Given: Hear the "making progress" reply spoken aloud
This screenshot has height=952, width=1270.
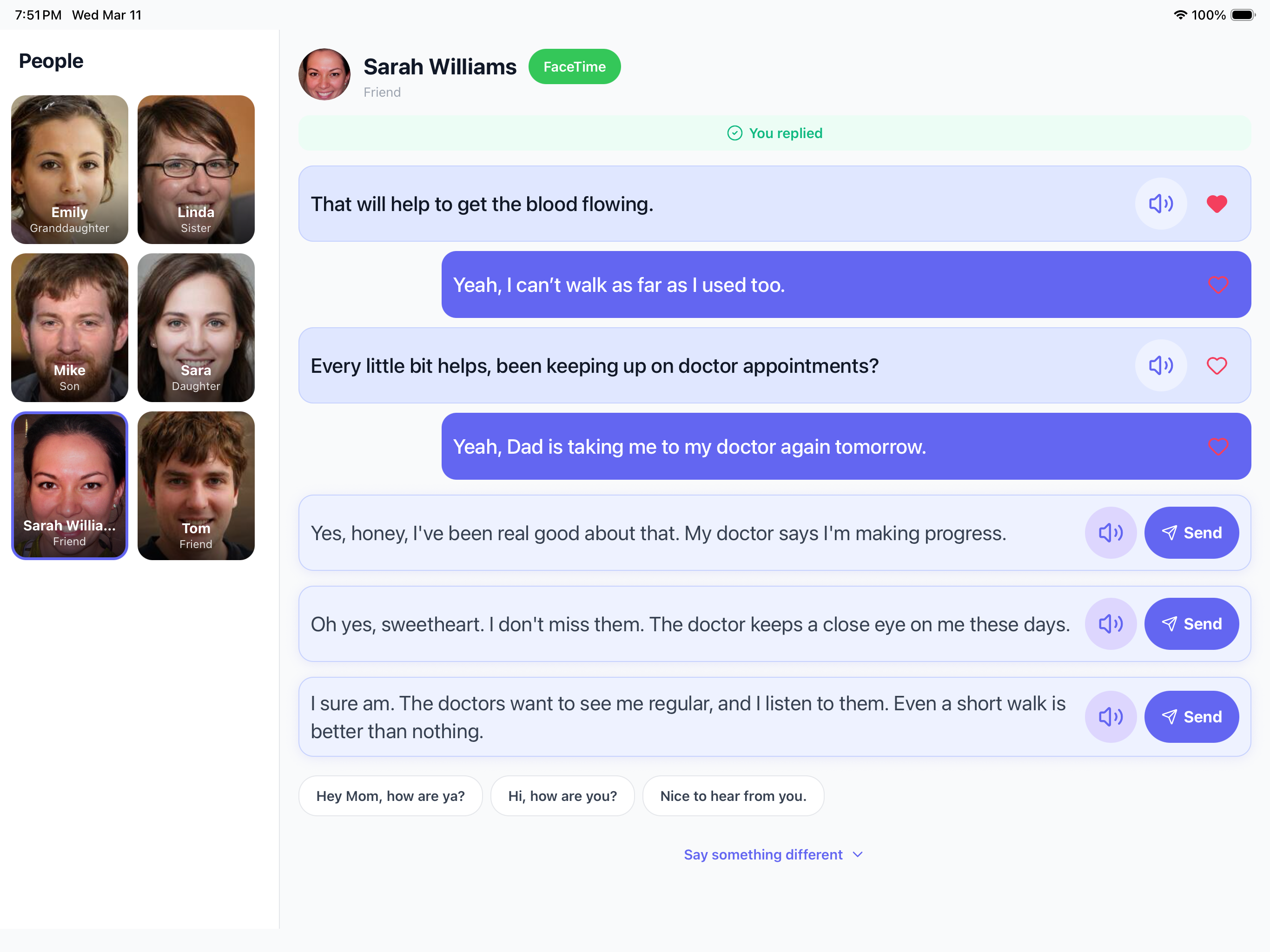Looking at the screenshot, I should [1111, 533].
